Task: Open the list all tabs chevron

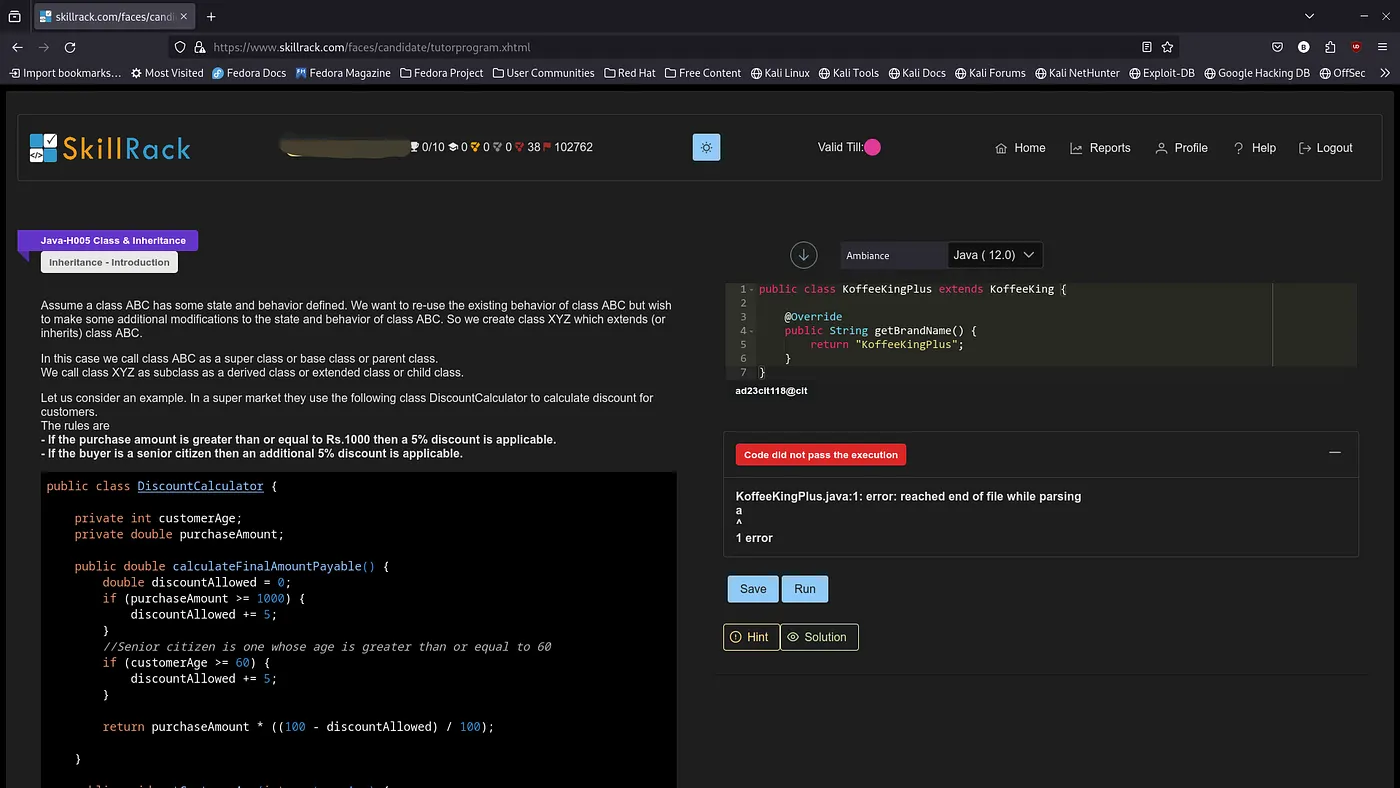Action: coord(1310,16)
